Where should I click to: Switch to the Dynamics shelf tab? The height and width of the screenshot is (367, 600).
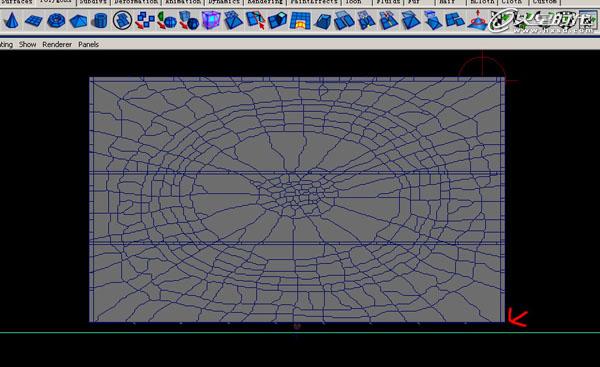pos(224,2)
